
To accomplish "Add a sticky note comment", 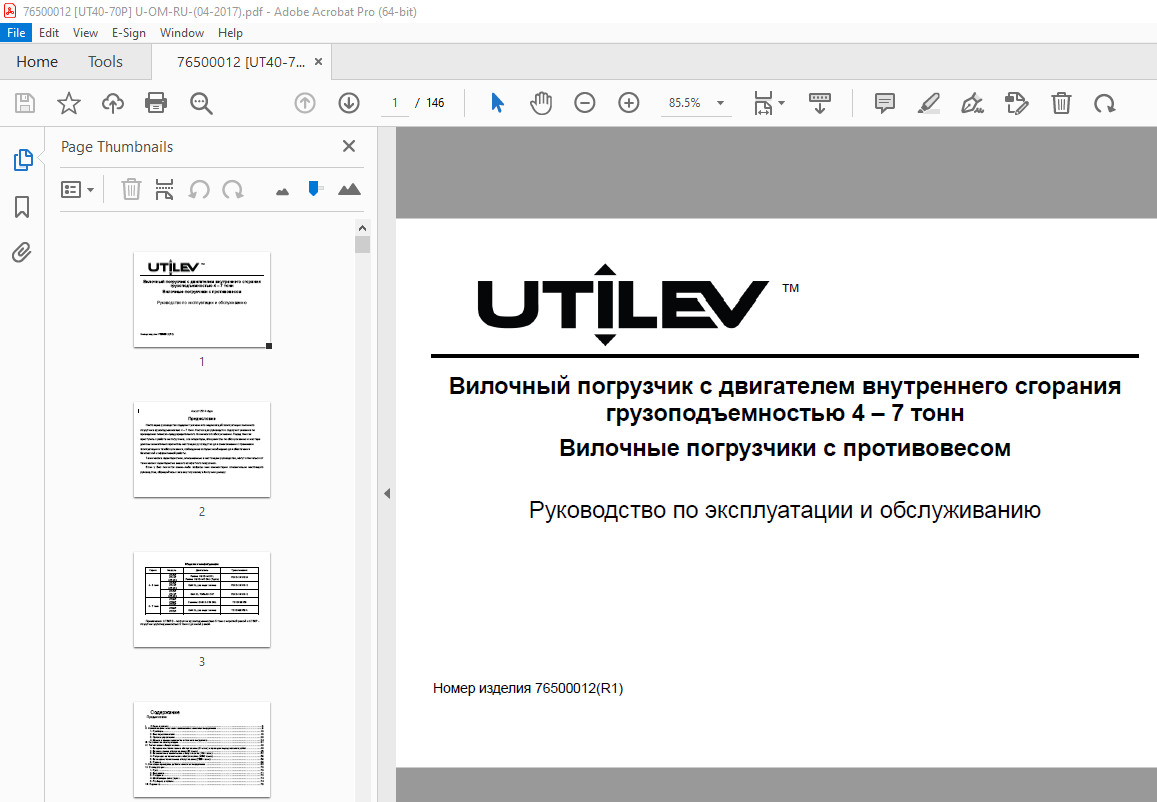I will tap(885, 103).
